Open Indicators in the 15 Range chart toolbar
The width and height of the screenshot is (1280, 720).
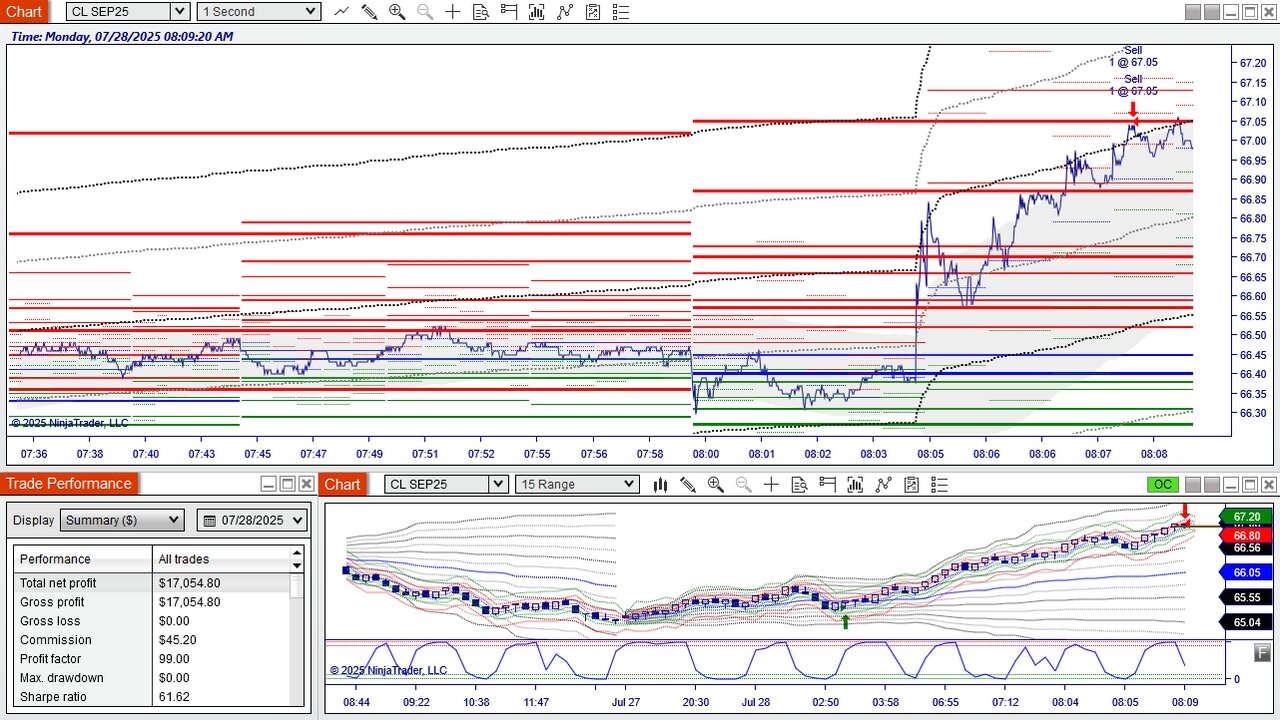pyautogui.click(x=883, y=484)
